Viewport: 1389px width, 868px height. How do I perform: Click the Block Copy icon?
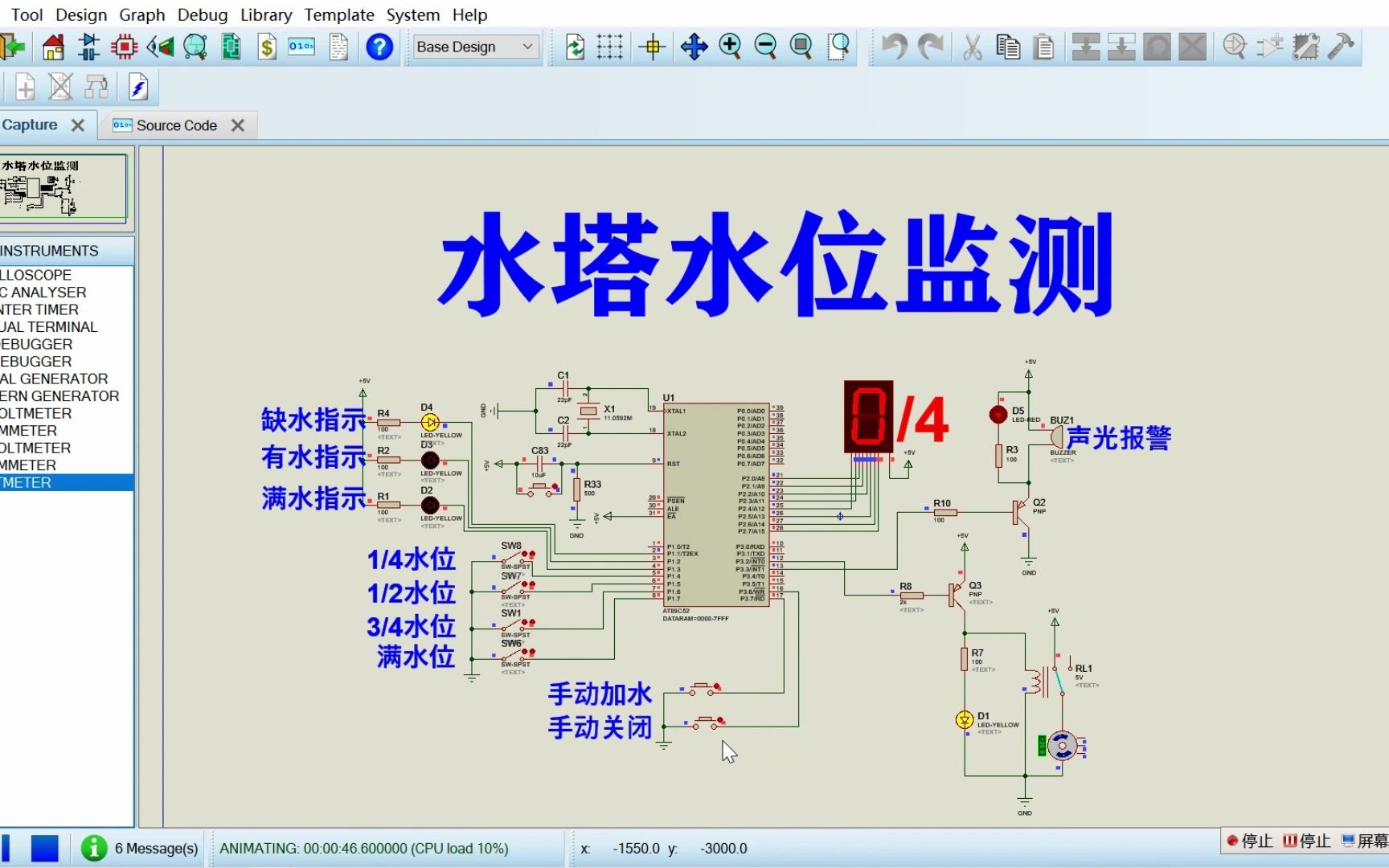(1086, 47)
